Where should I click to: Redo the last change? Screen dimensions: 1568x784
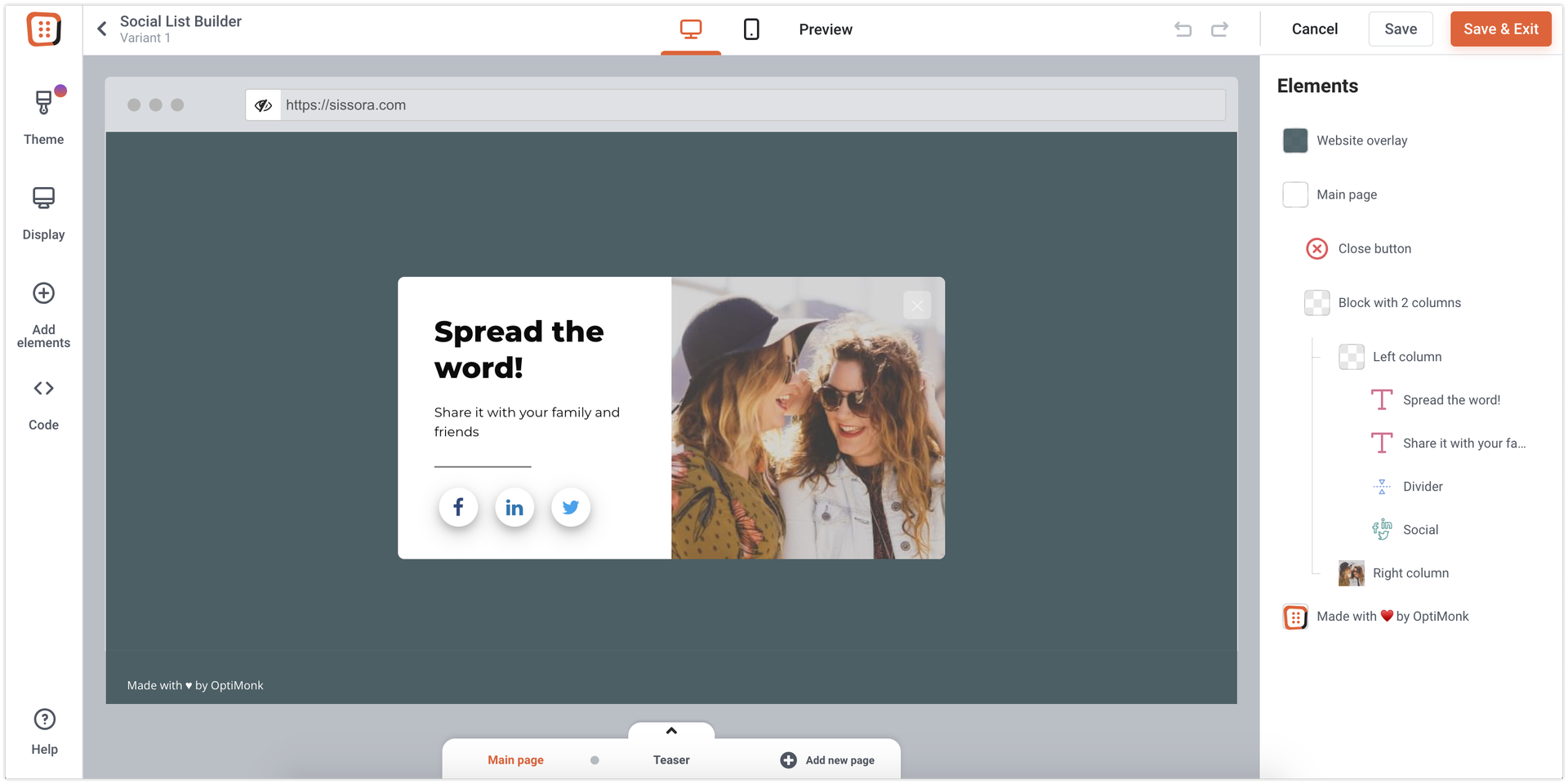pyautogui.click(x=1219, y=29)
